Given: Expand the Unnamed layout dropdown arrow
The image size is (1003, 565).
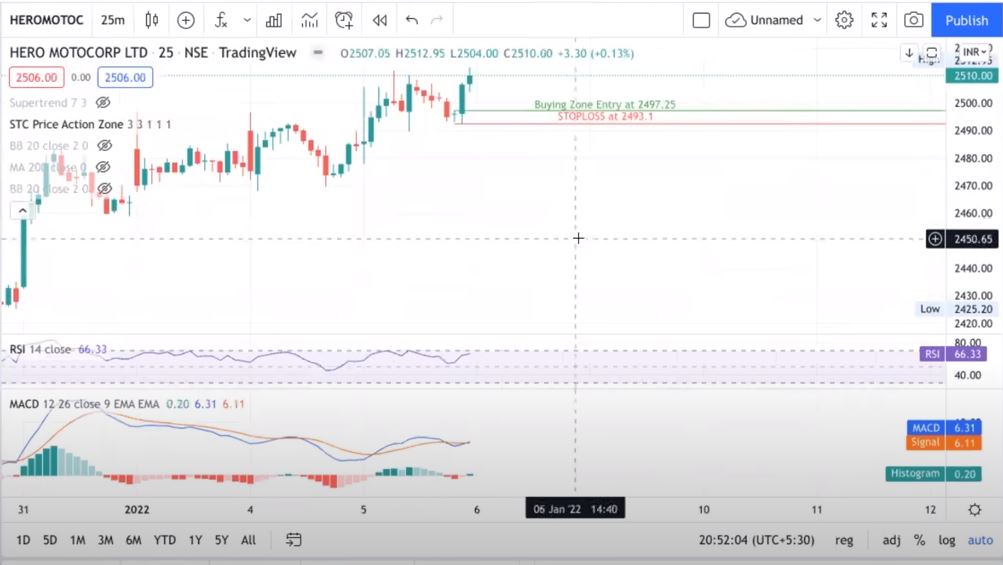Looking at the screenshot, I should coord(818,20).
